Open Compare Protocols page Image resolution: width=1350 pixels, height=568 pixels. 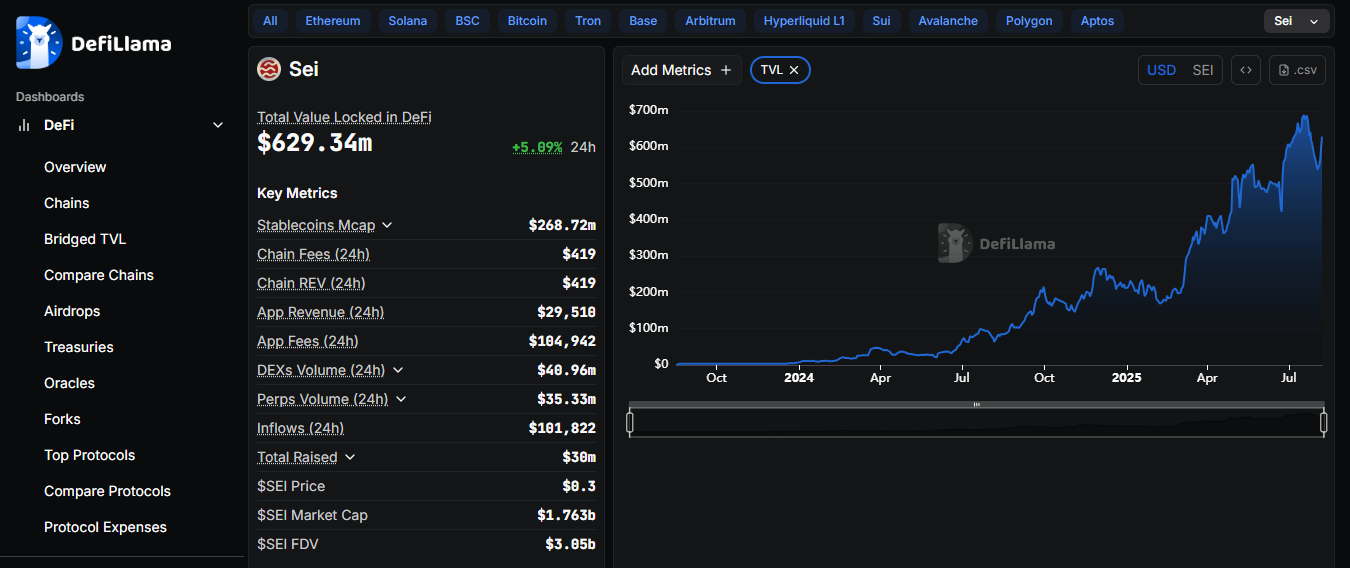[107, 491]
